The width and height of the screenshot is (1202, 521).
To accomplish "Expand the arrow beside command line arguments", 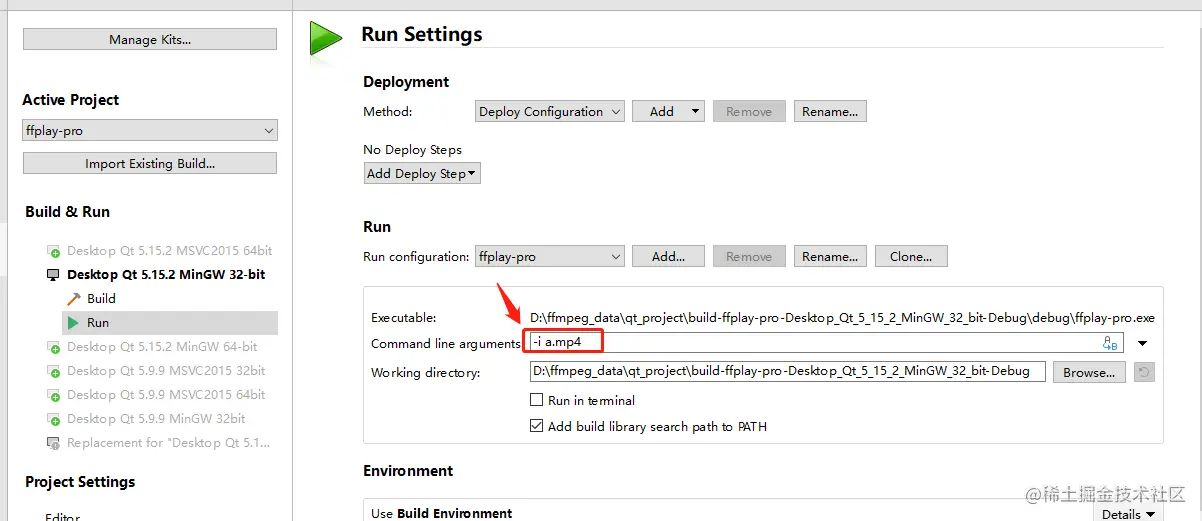I will click(x=1143, y=343).
